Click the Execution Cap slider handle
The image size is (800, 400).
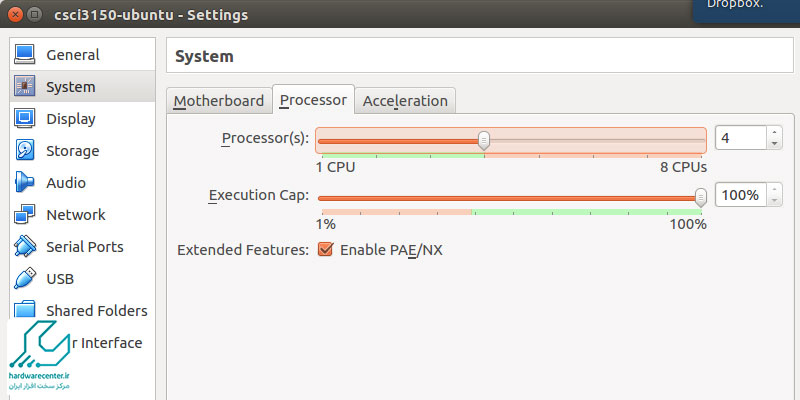tap(701, 196)
